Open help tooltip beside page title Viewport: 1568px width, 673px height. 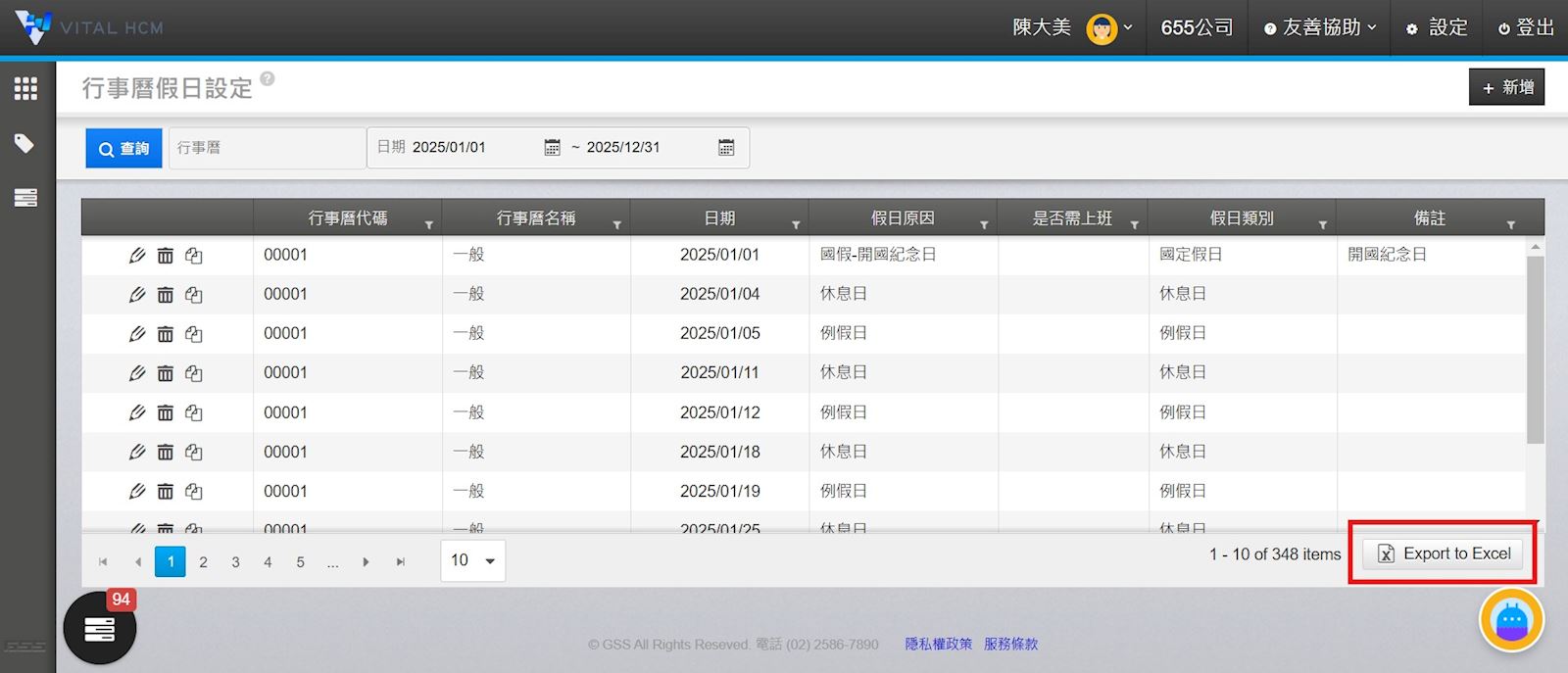268,79
